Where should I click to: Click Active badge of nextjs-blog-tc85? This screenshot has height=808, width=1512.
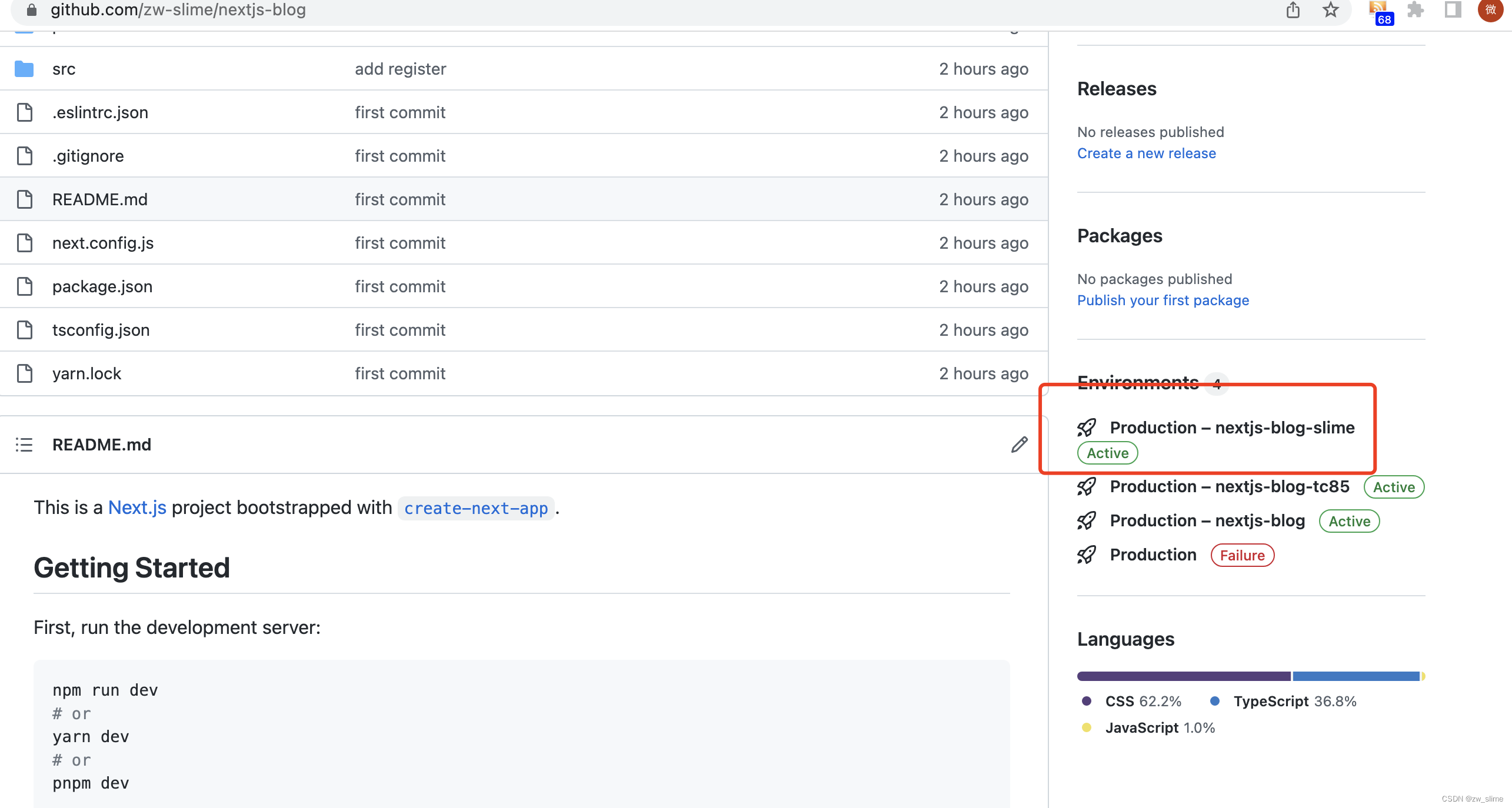click(x=1394, y=487)
